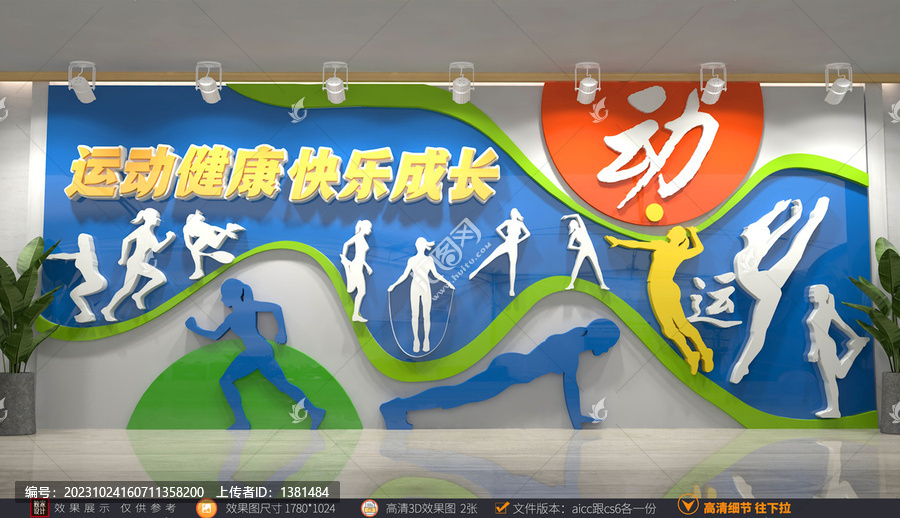
Task: Click the 高清细节 往下拉 label
Action: pos(747,508)
